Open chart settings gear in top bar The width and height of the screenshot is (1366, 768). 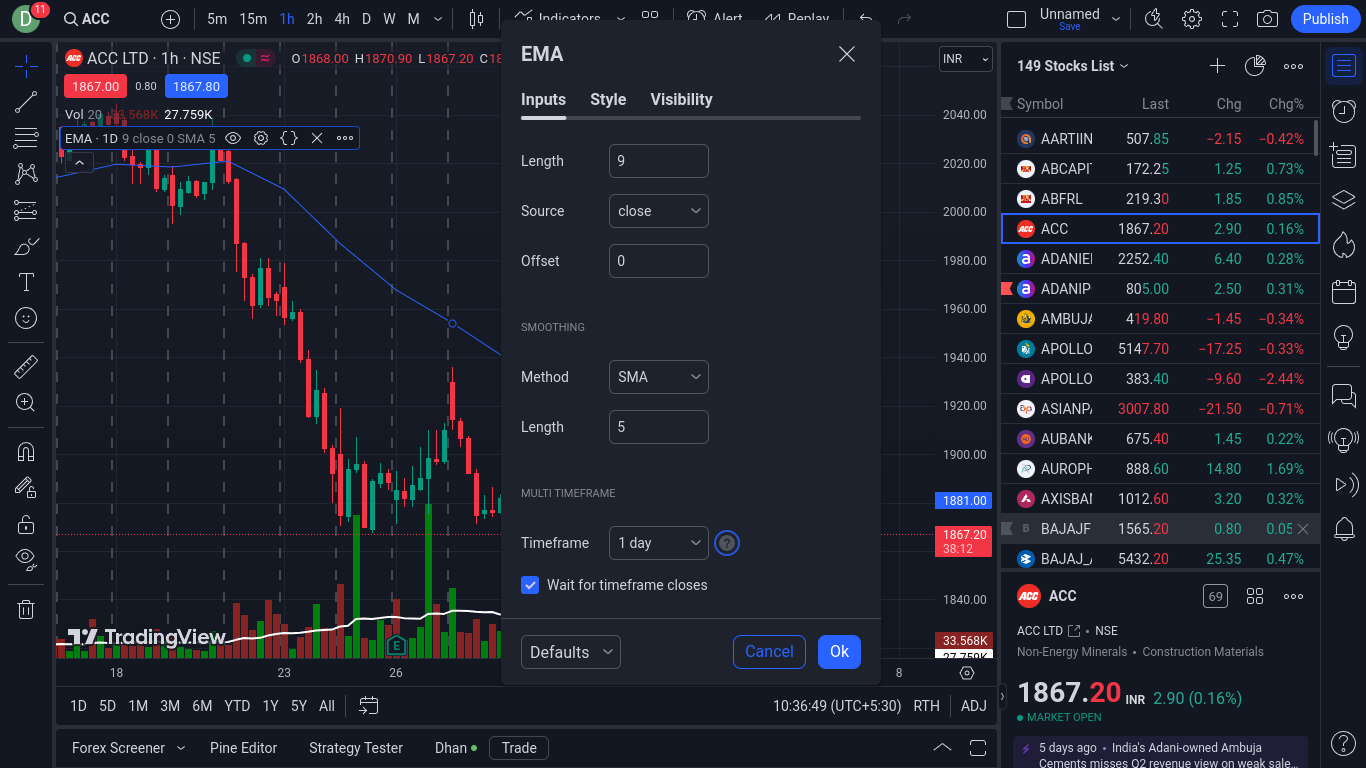tap(1192, 19)
